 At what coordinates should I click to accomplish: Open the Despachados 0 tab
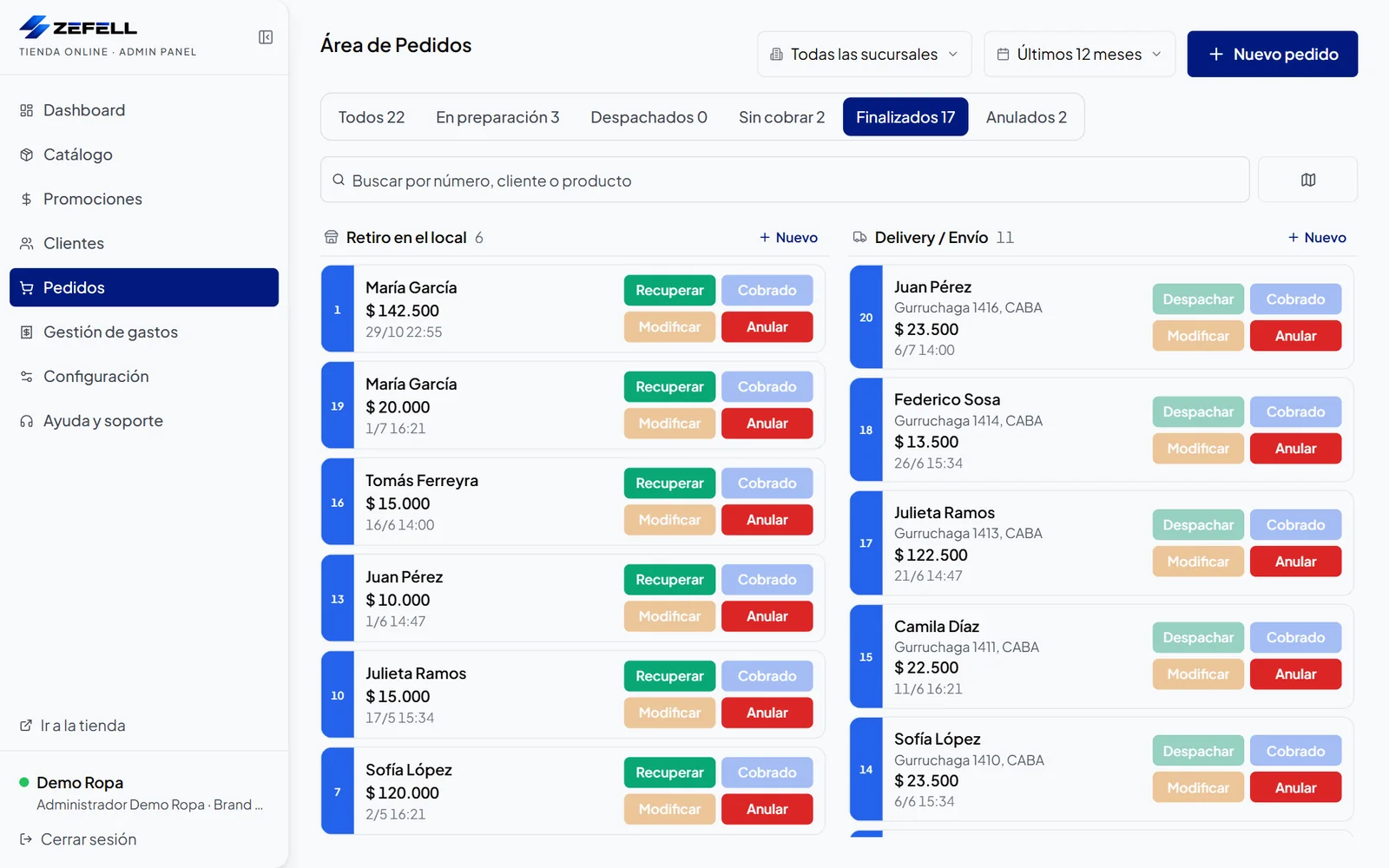(x=648, y=117)
